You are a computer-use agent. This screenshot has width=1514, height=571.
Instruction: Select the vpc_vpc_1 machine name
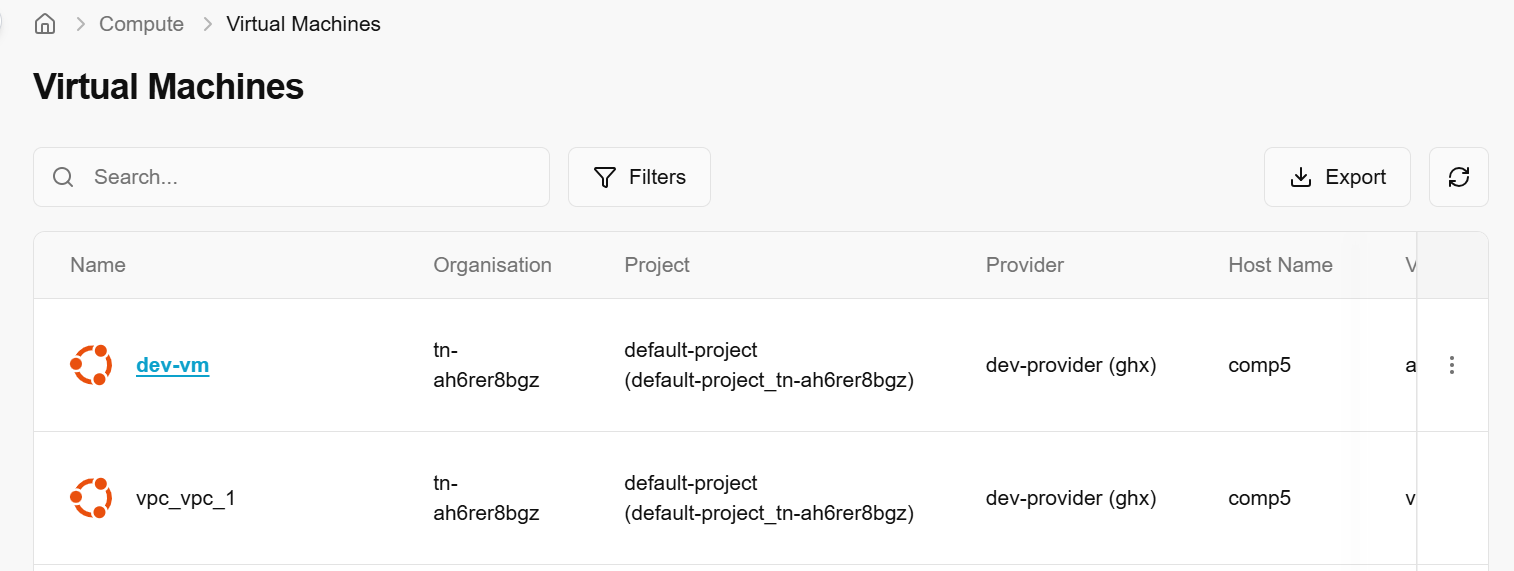(186, 498)
